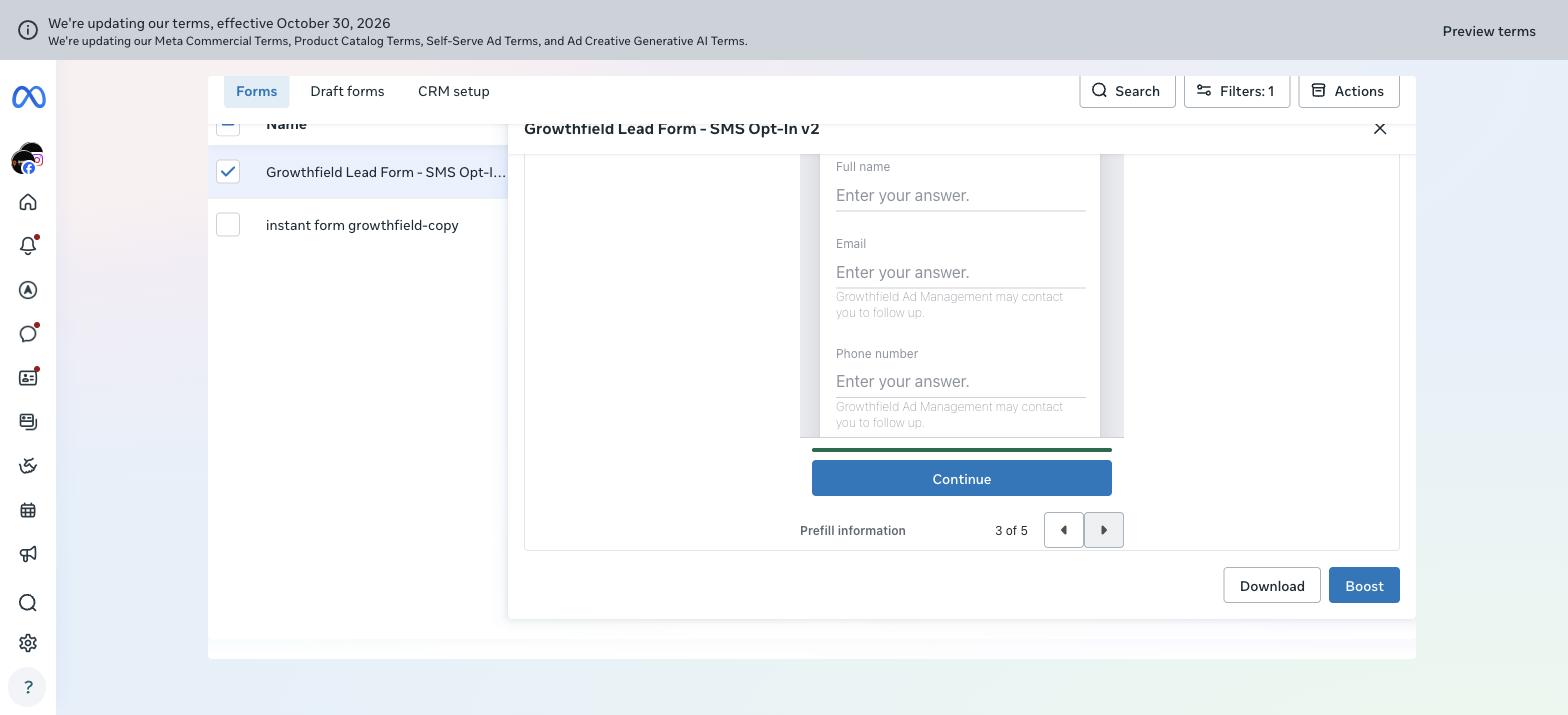The width and height of the screenshot is (1568, 715).
Task: Open the contact card icon
Action: point(28,378)
